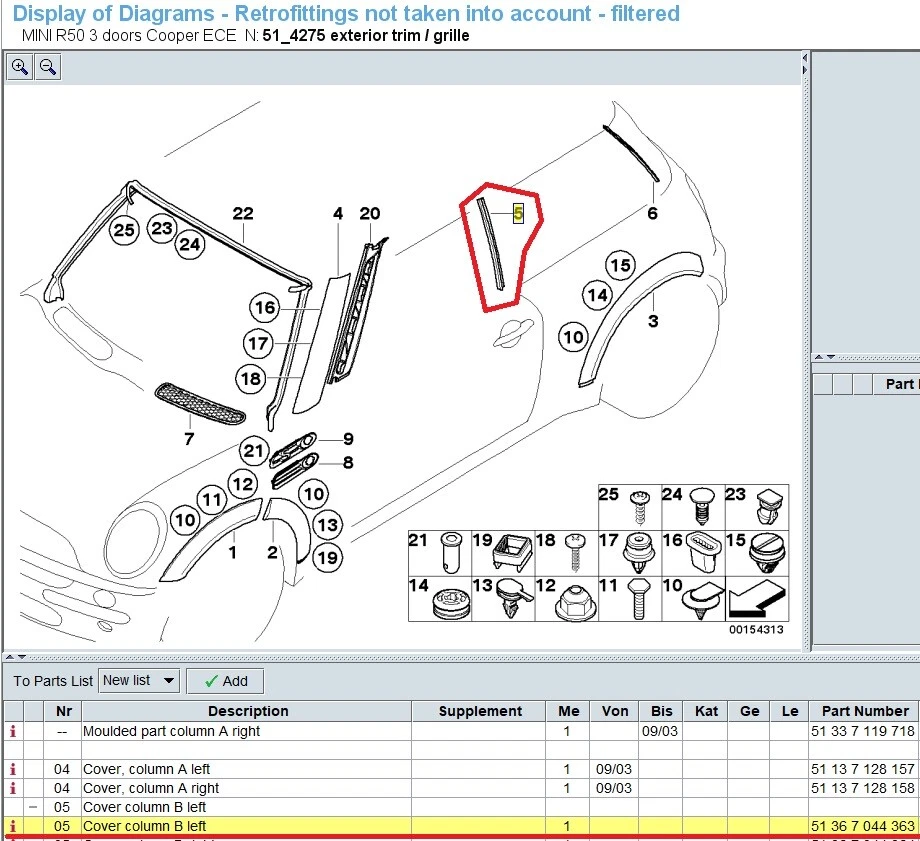Select circled callout 16 beside the A-column

[265, 308]
